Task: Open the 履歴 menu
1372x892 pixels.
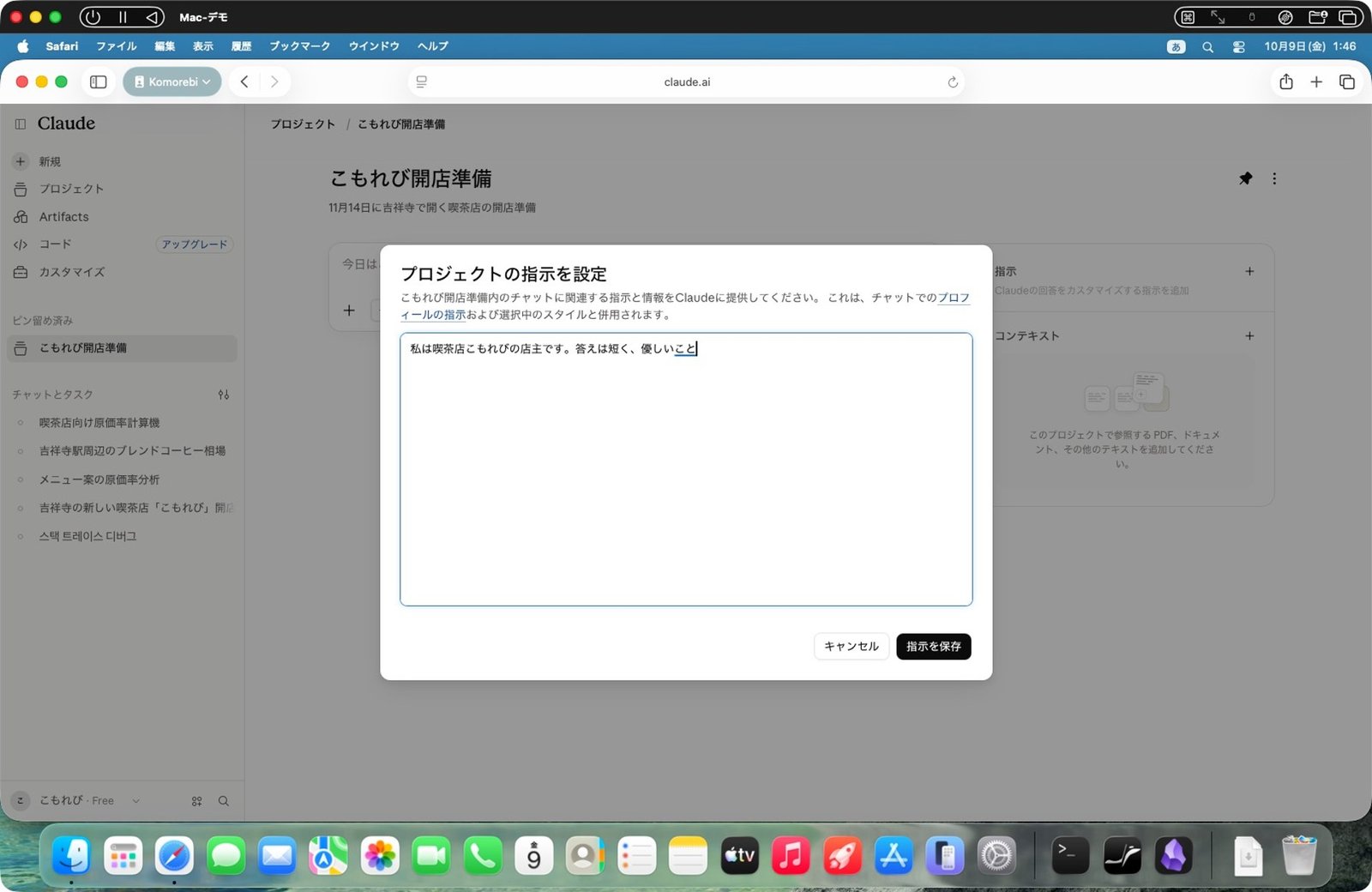Action: 242,46
